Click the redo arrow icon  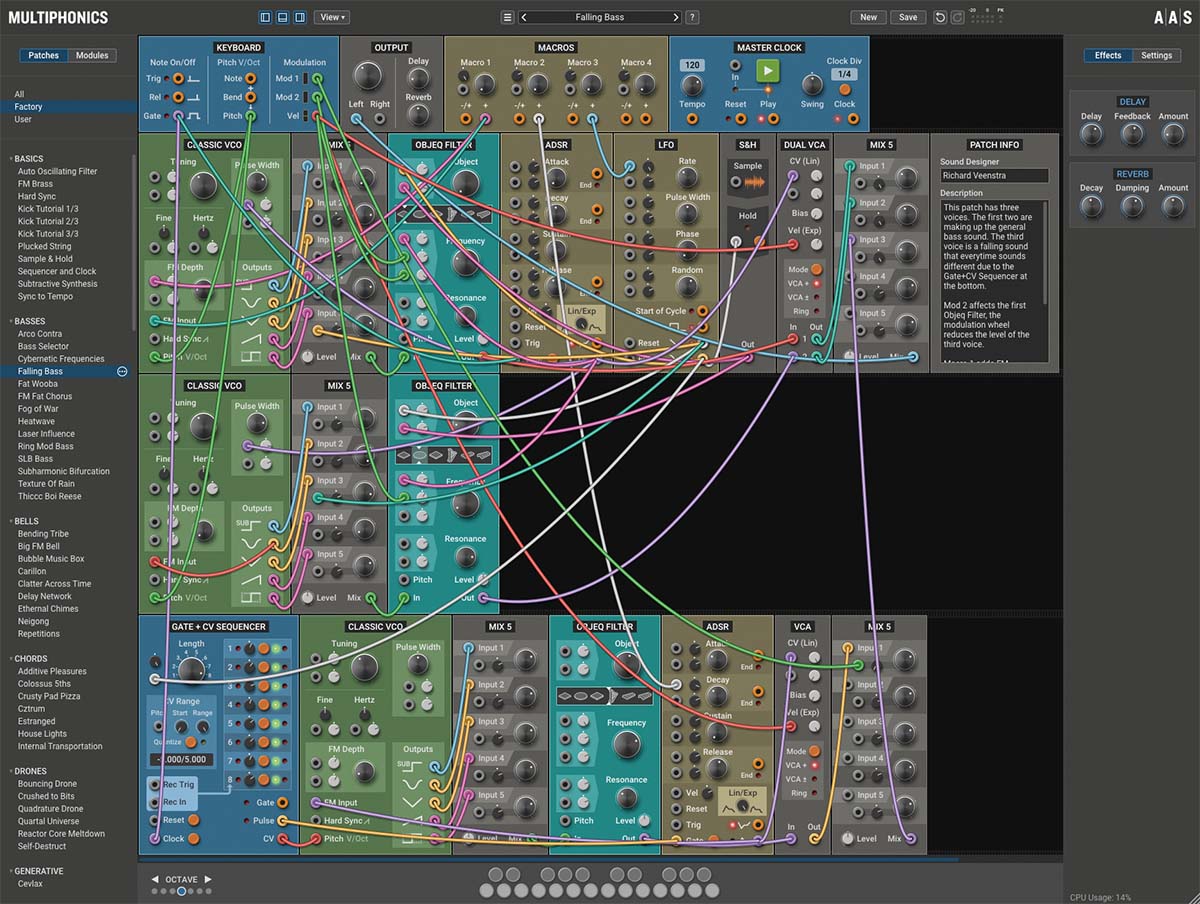957,17
